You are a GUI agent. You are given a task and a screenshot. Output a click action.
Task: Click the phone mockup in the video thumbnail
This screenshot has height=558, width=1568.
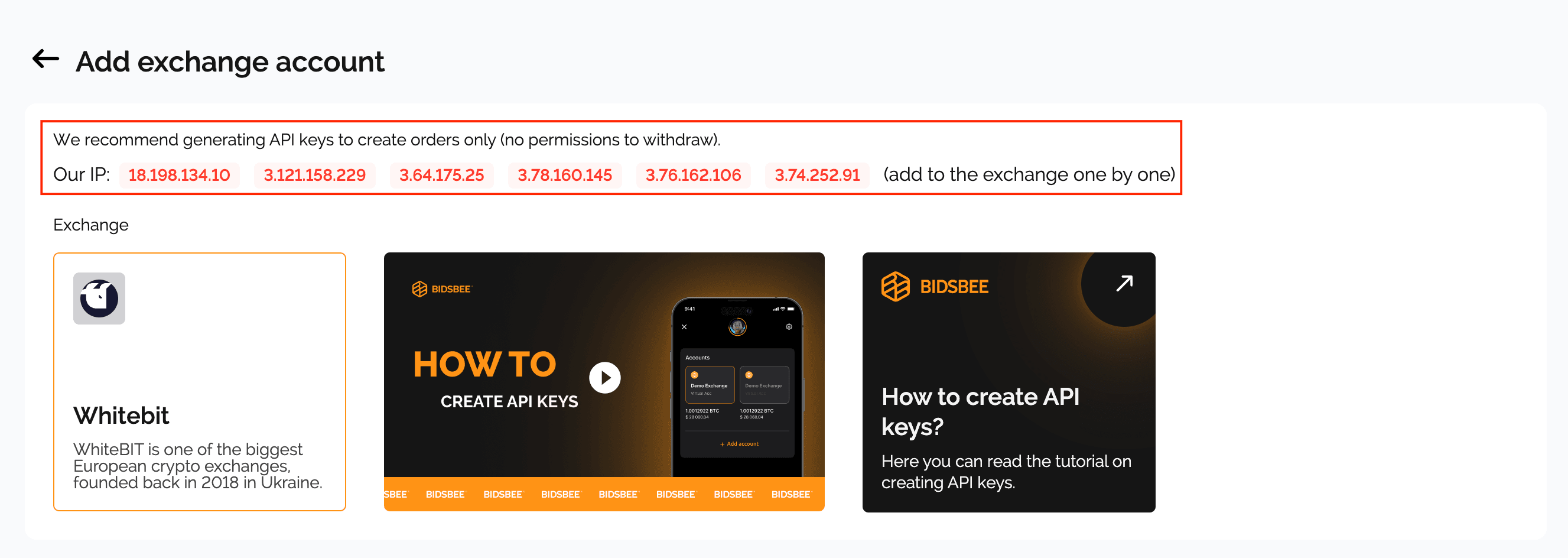(x=737, y=387)
